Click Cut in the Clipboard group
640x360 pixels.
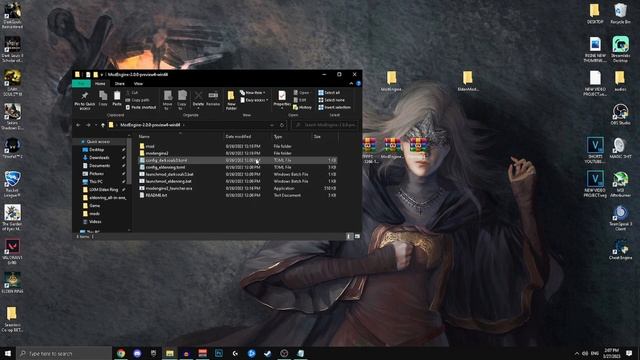pos(132,93)
